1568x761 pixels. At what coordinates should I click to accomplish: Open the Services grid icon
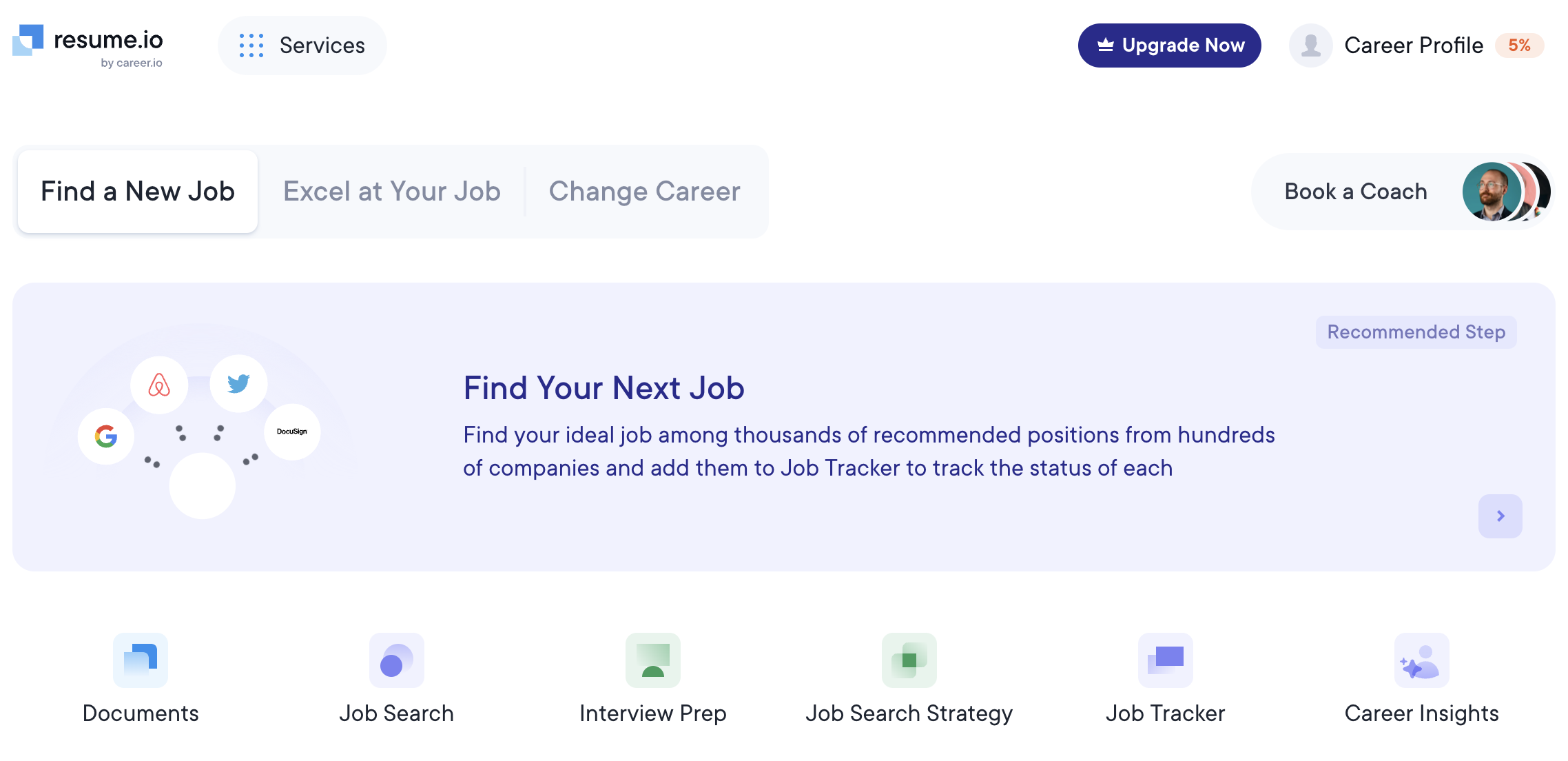252,45
